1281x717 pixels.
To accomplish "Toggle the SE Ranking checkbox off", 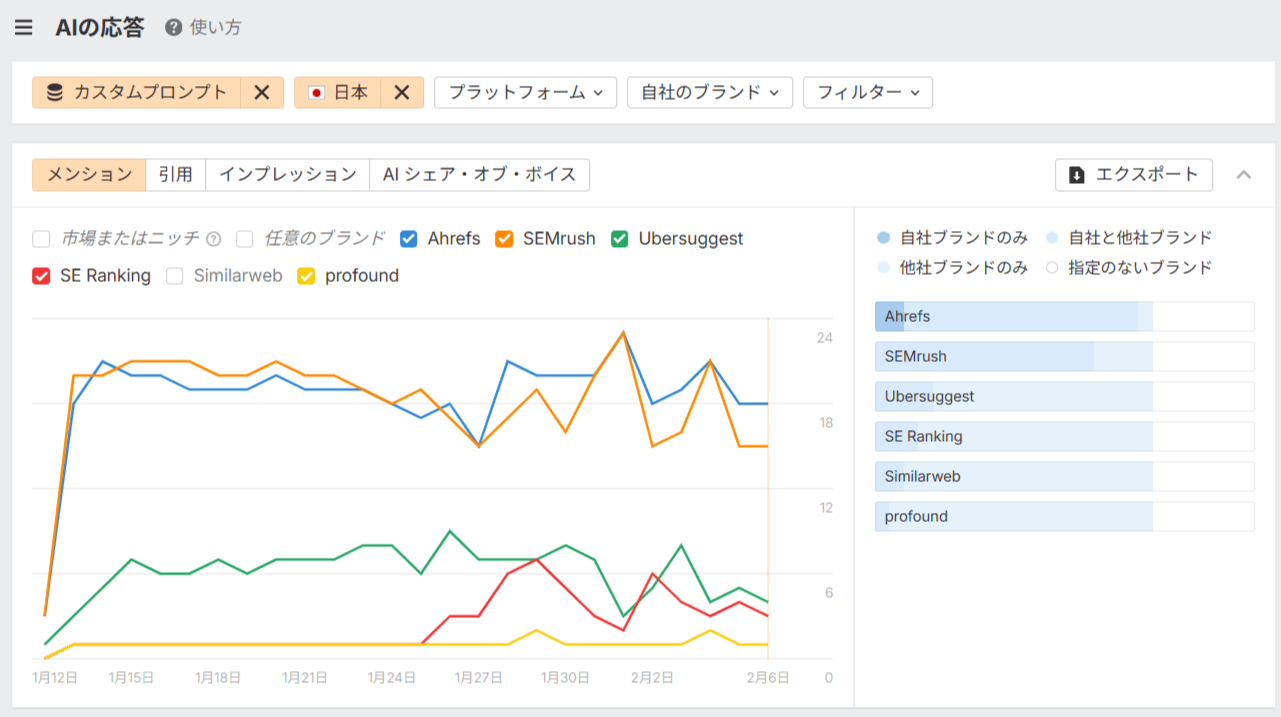I will tap(41, 276).
